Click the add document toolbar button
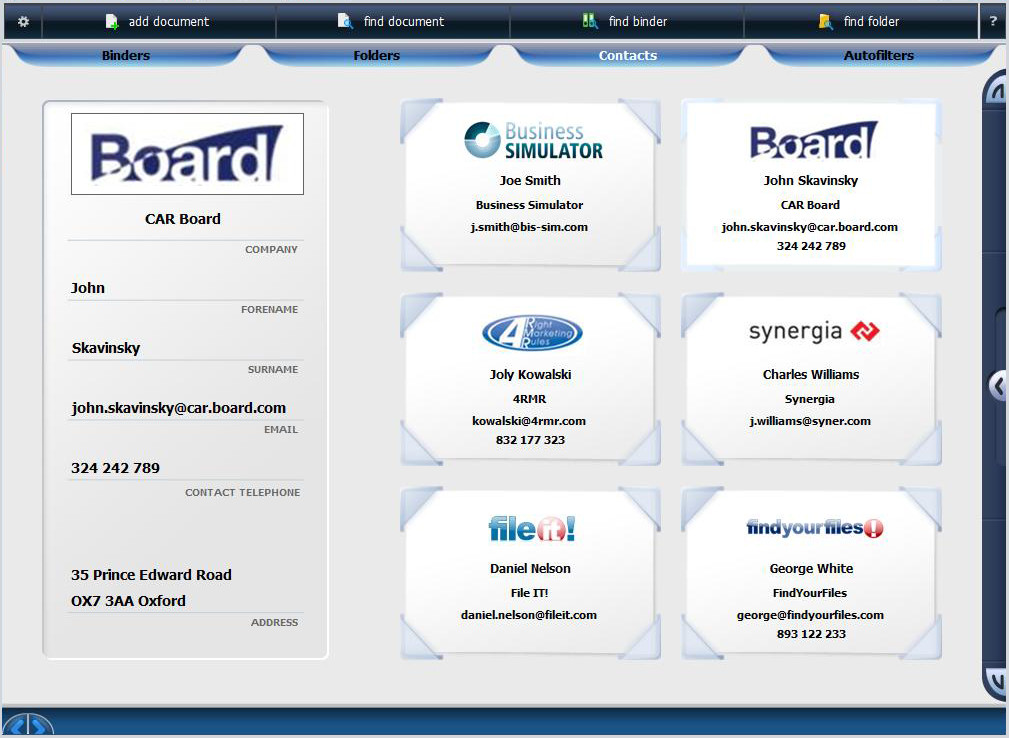The width and height of the screenshot is (1009, 738). point(158,21)
